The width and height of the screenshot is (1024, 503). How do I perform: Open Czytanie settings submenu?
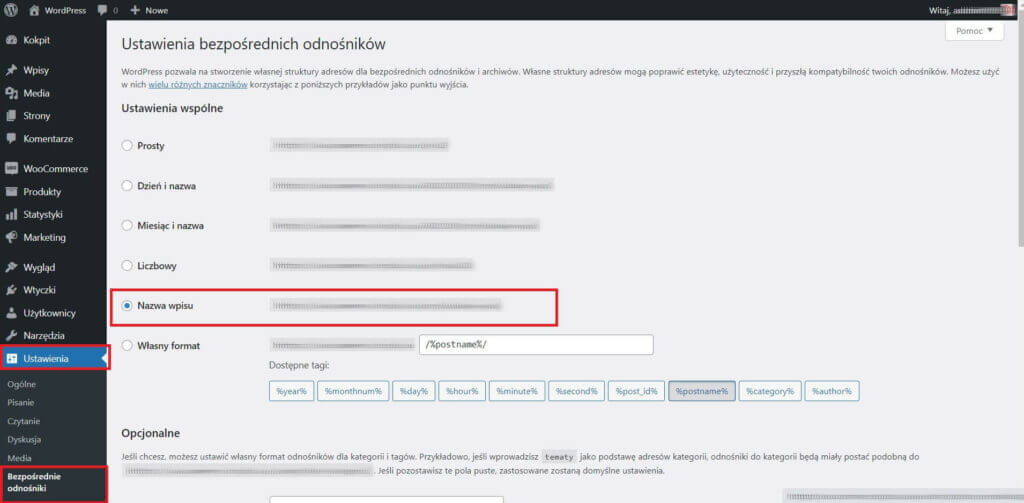click(24, 421)
